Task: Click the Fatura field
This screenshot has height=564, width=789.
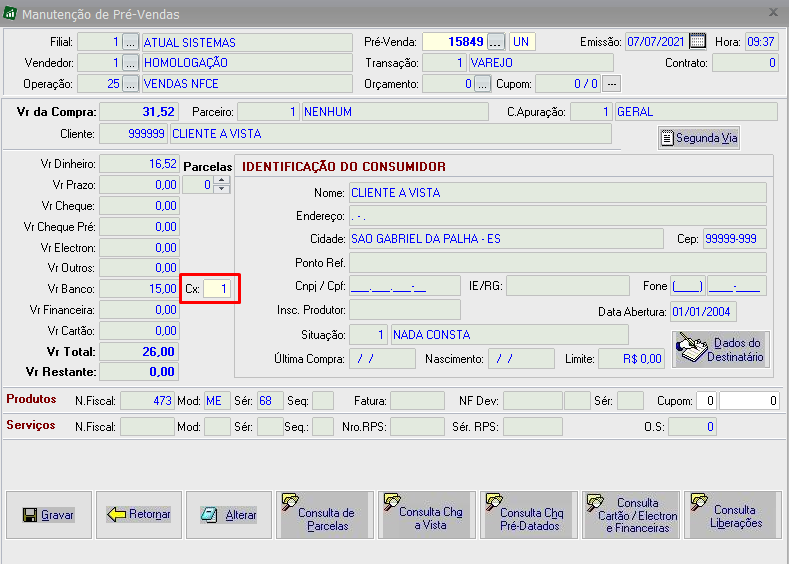Action: coord(417,401)
